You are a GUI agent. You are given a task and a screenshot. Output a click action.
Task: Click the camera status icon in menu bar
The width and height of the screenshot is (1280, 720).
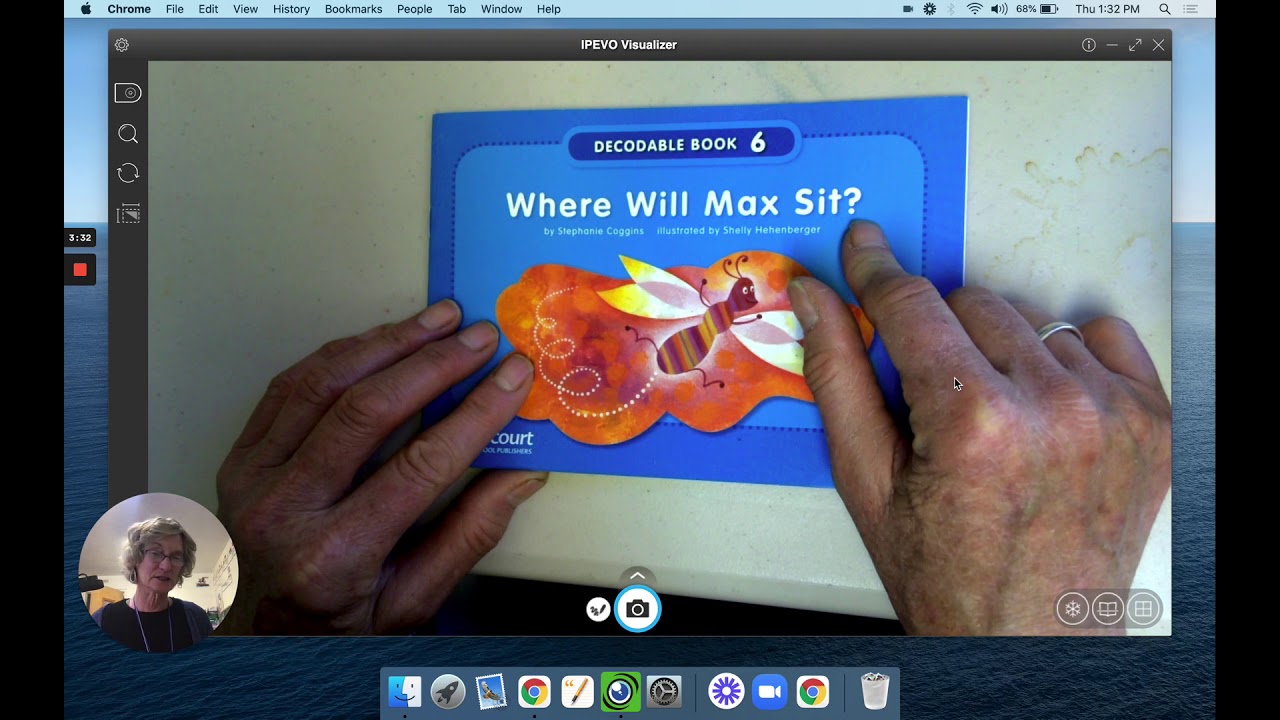908,9
